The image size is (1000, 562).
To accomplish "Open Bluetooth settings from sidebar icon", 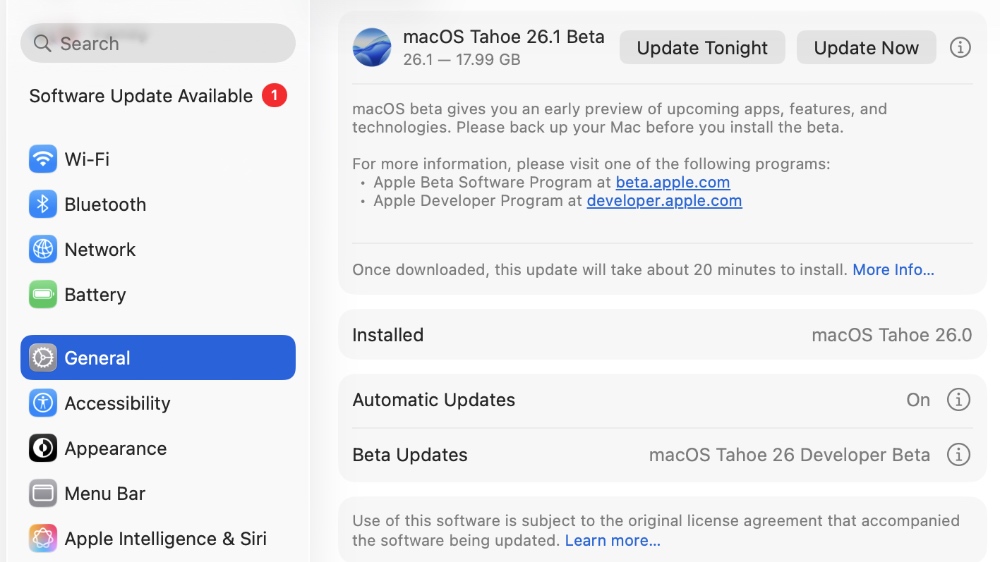I will click(x=43, y=204).
